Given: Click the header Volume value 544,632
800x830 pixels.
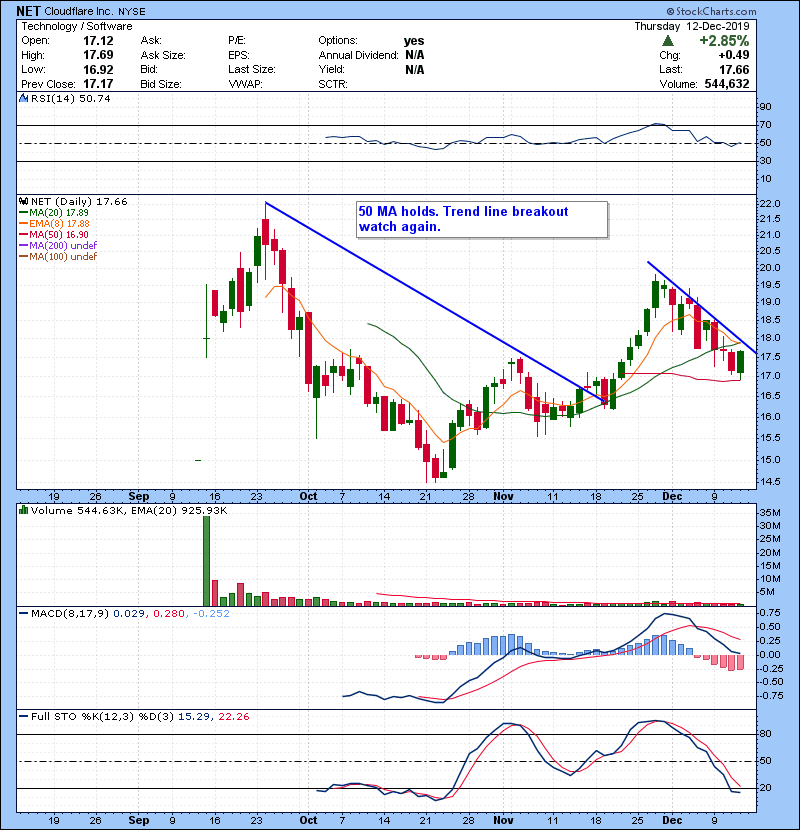Looking at the screenshot, I should pos(727,84).
